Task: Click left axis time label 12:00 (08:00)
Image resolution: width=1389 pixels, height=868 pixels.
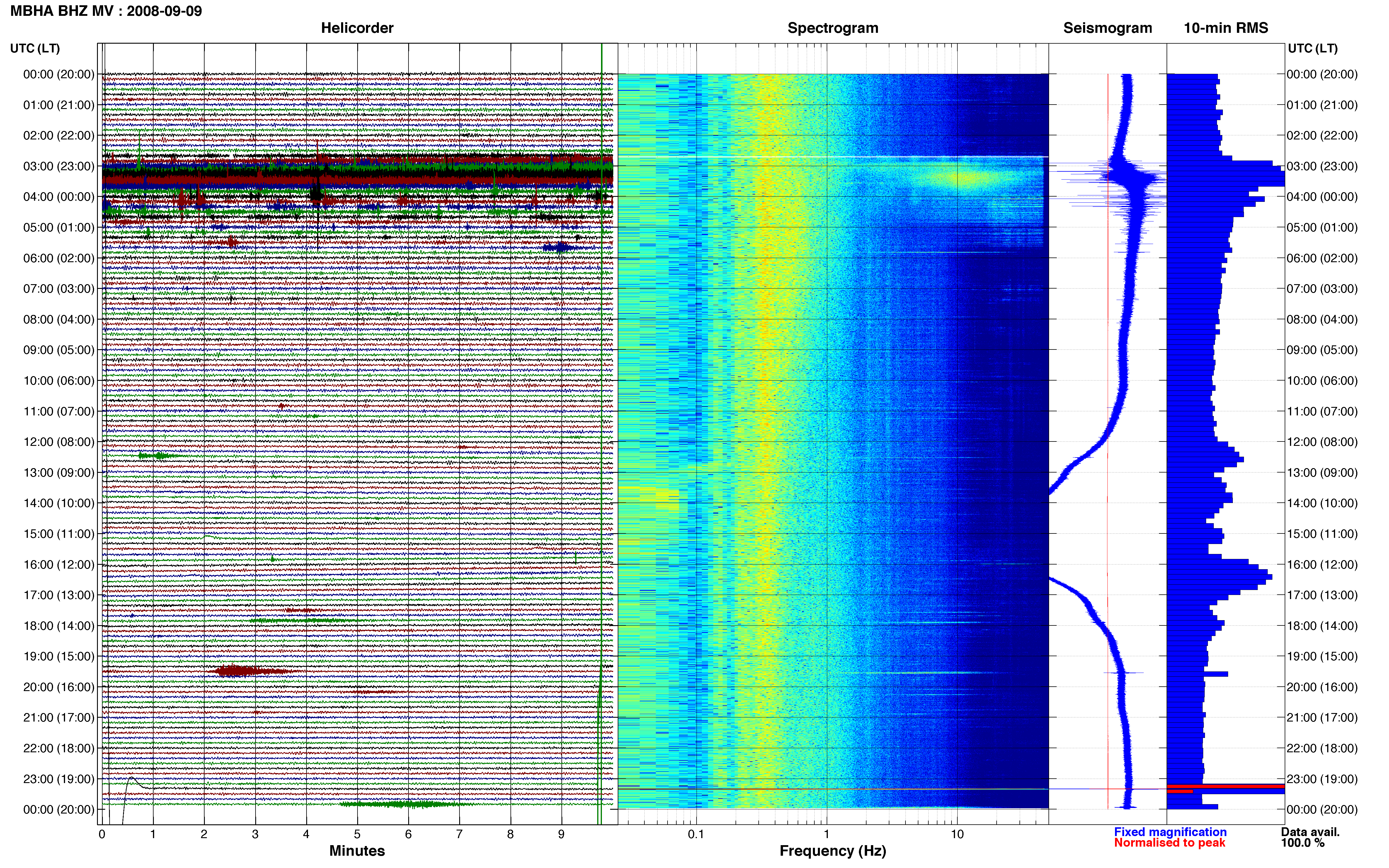Action: click(x=59, y=442)
